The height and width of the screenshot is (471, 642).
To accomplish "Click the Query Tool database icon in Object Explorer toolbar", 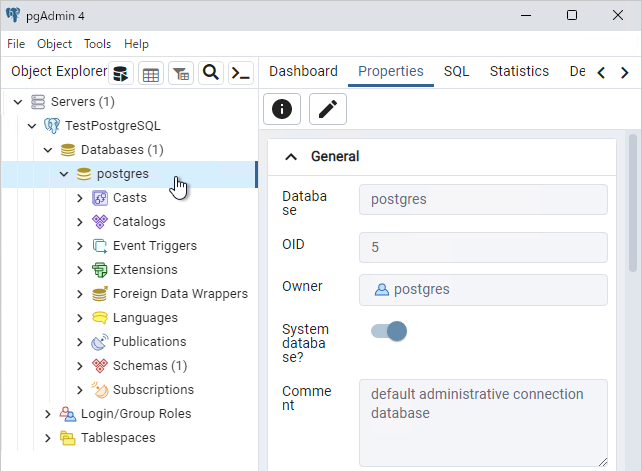I will coord(121,73).
